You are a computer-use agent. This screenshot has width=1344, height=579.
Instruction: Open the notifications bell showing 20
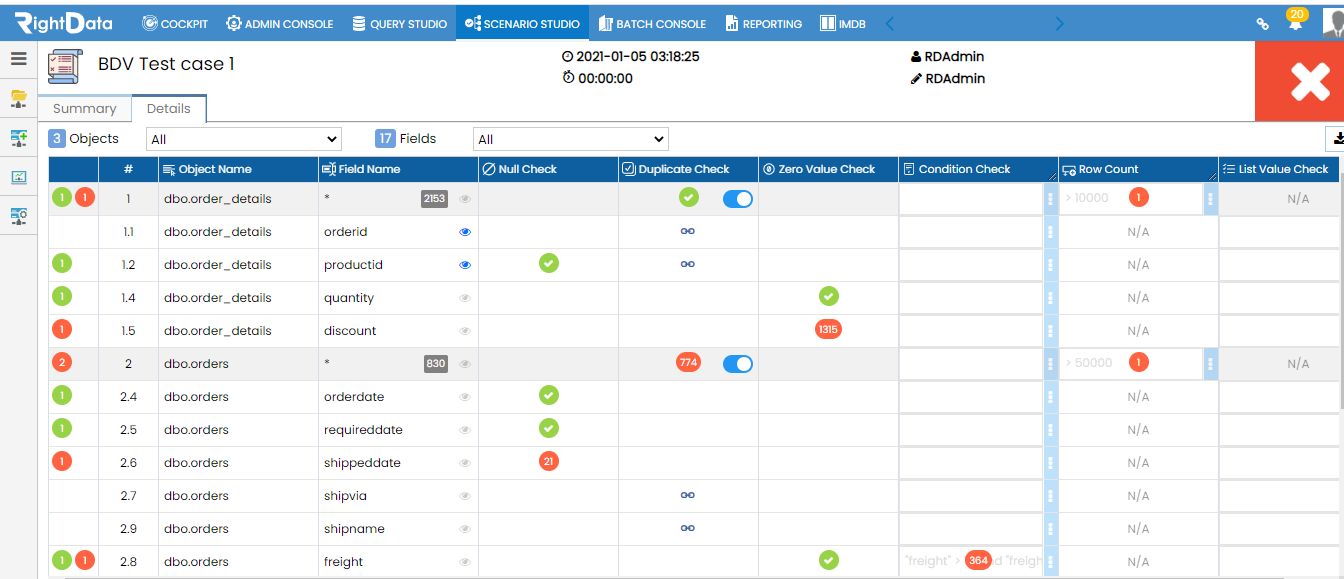coord(1296,21)
